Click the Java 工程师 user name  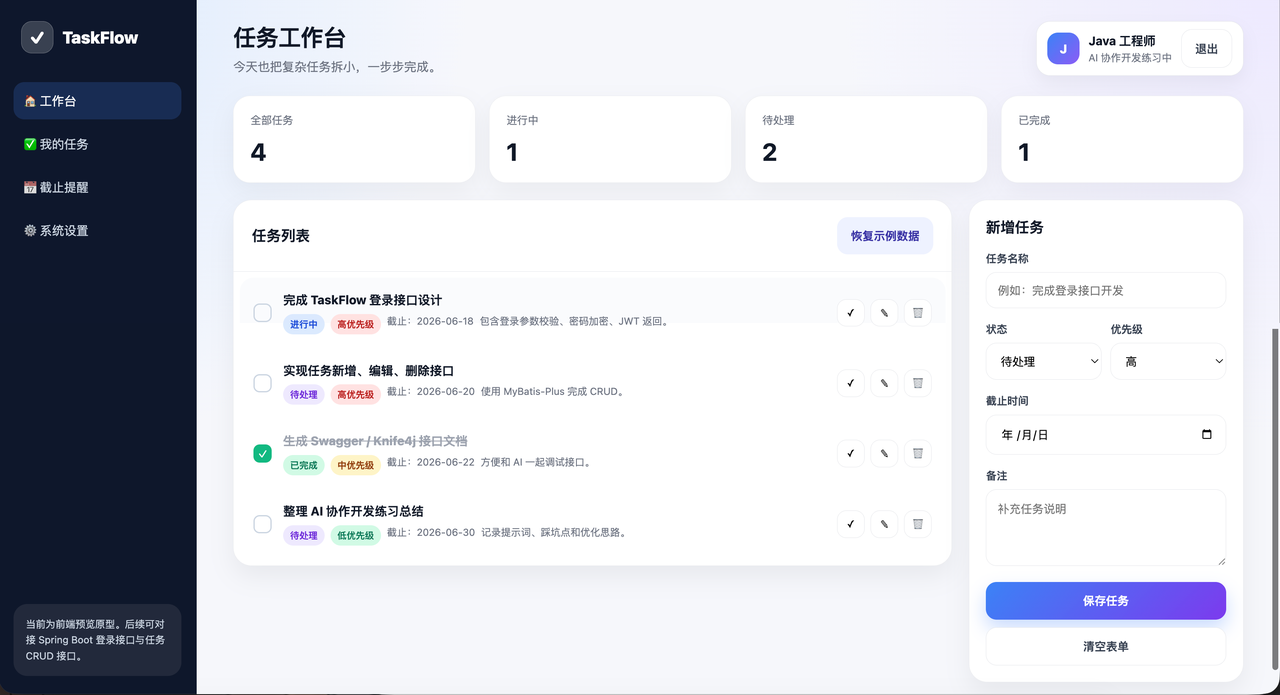tap(1122, 41)
